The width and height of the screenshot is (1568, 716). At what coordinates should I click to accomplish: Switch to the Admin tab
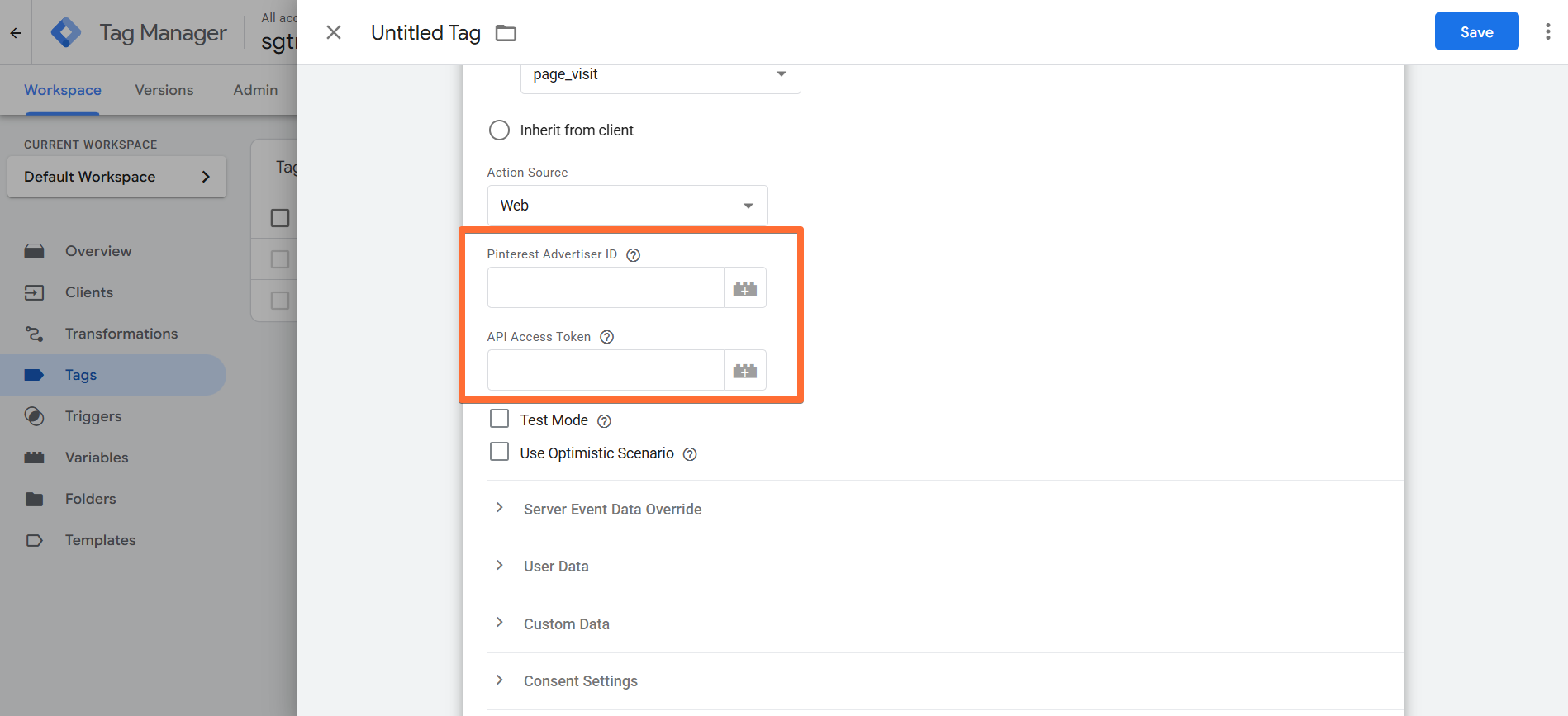pos(255,90)
